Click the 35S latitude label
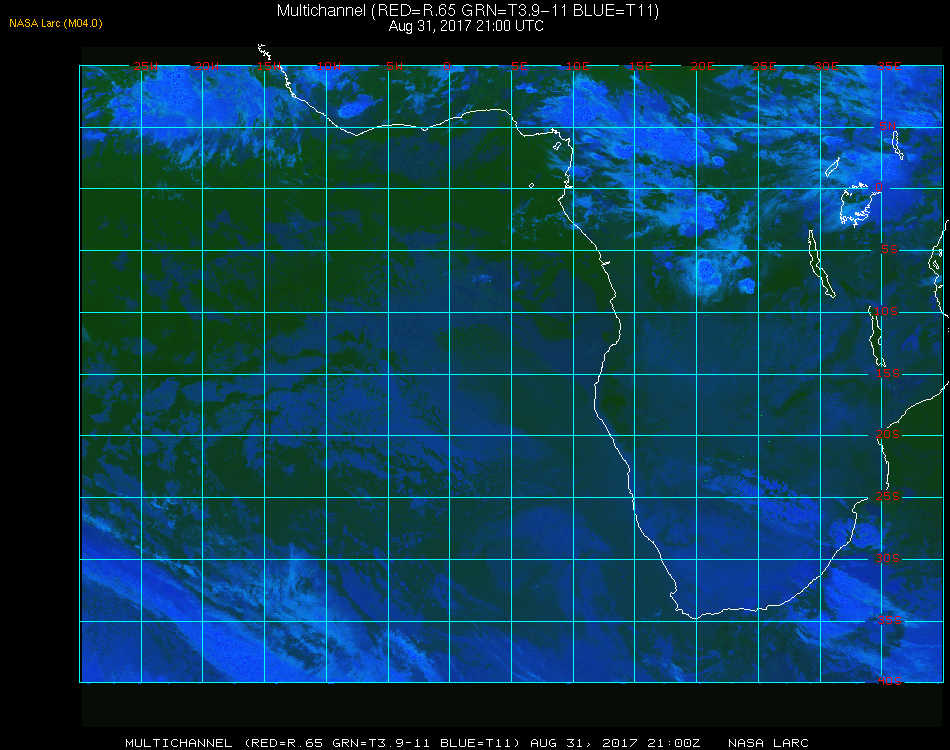 pyautogui.click(x=889, y=620)
